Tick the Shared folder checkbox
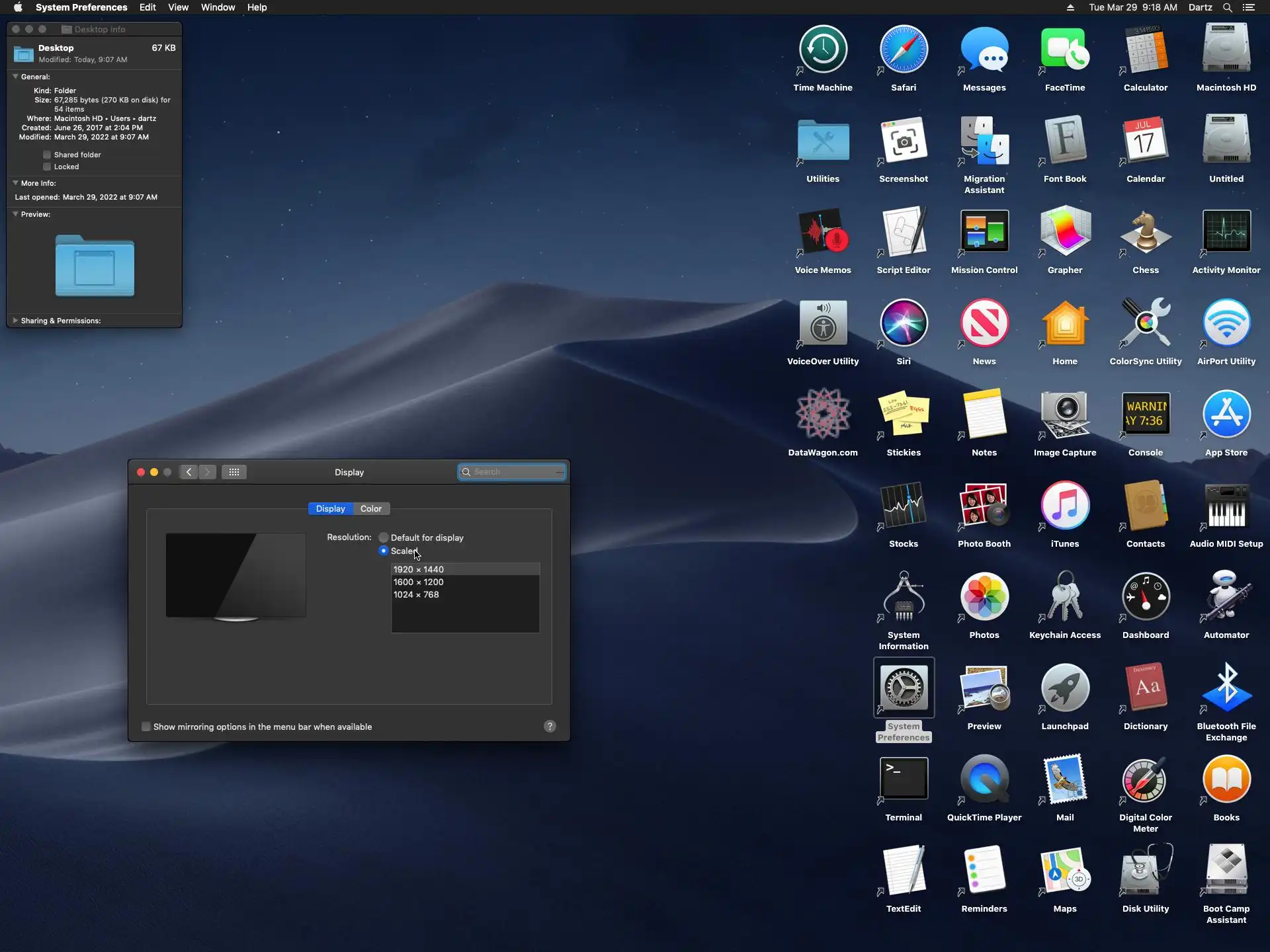The height and width of the screenshot is (952, 1270). (x=47, y=155)
